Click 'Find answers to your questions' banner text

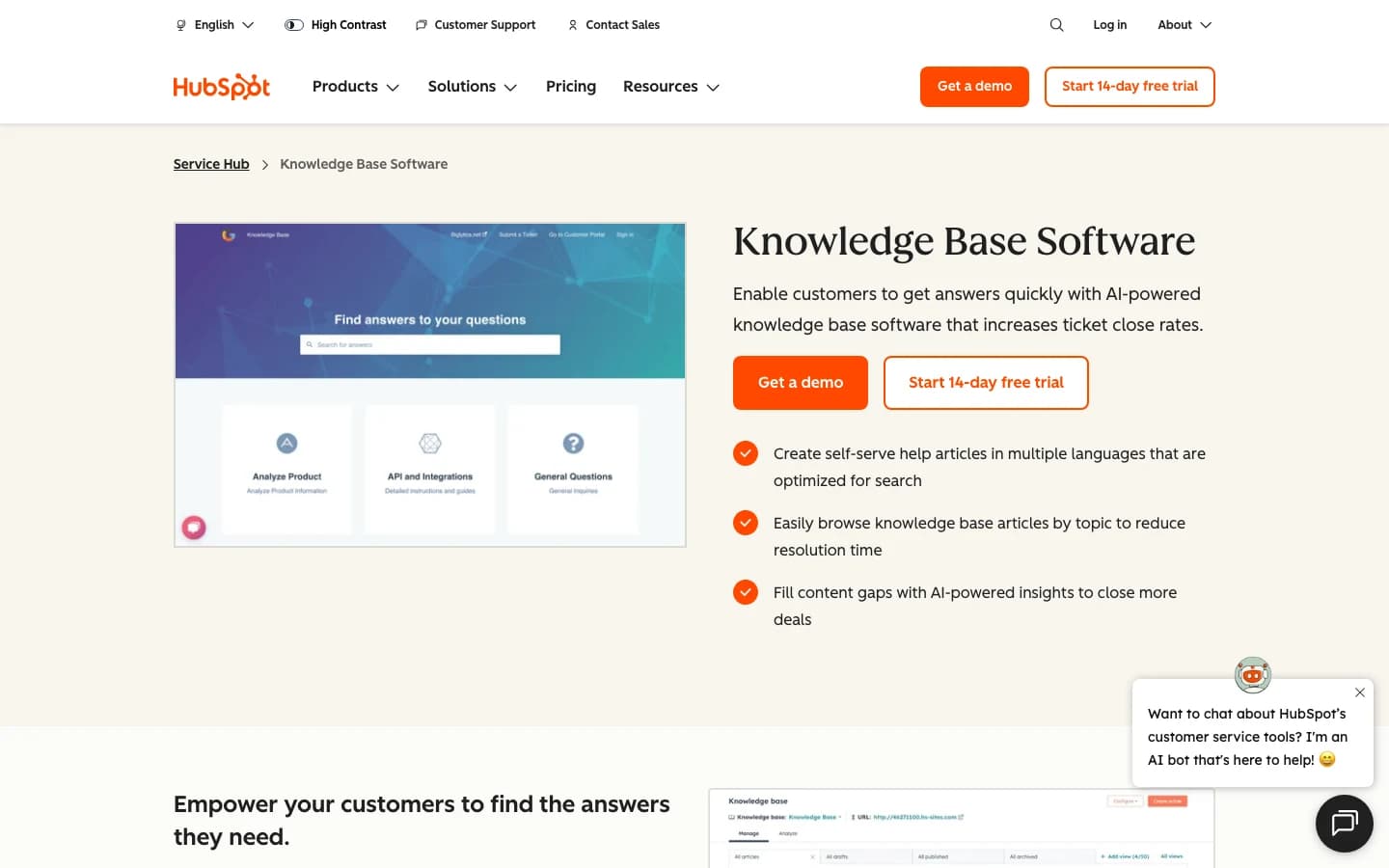coord(430,319)
